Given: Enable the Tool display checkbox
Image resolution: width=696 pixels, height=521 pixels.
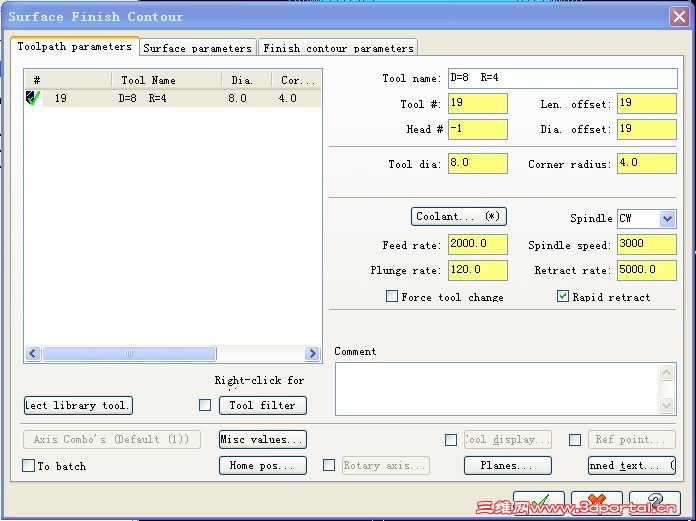Looking at the screenshot, I should pos(451,440).
